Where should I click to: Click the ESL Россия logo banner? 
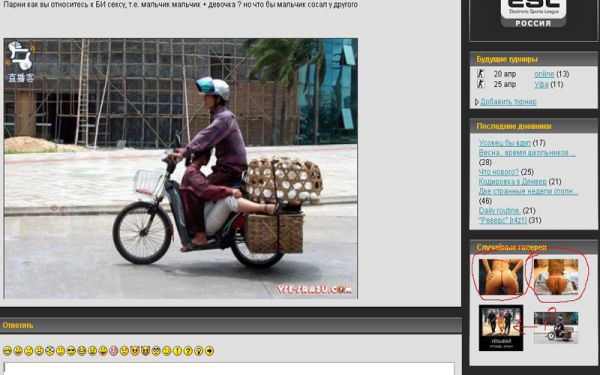[x=533, y=13]
